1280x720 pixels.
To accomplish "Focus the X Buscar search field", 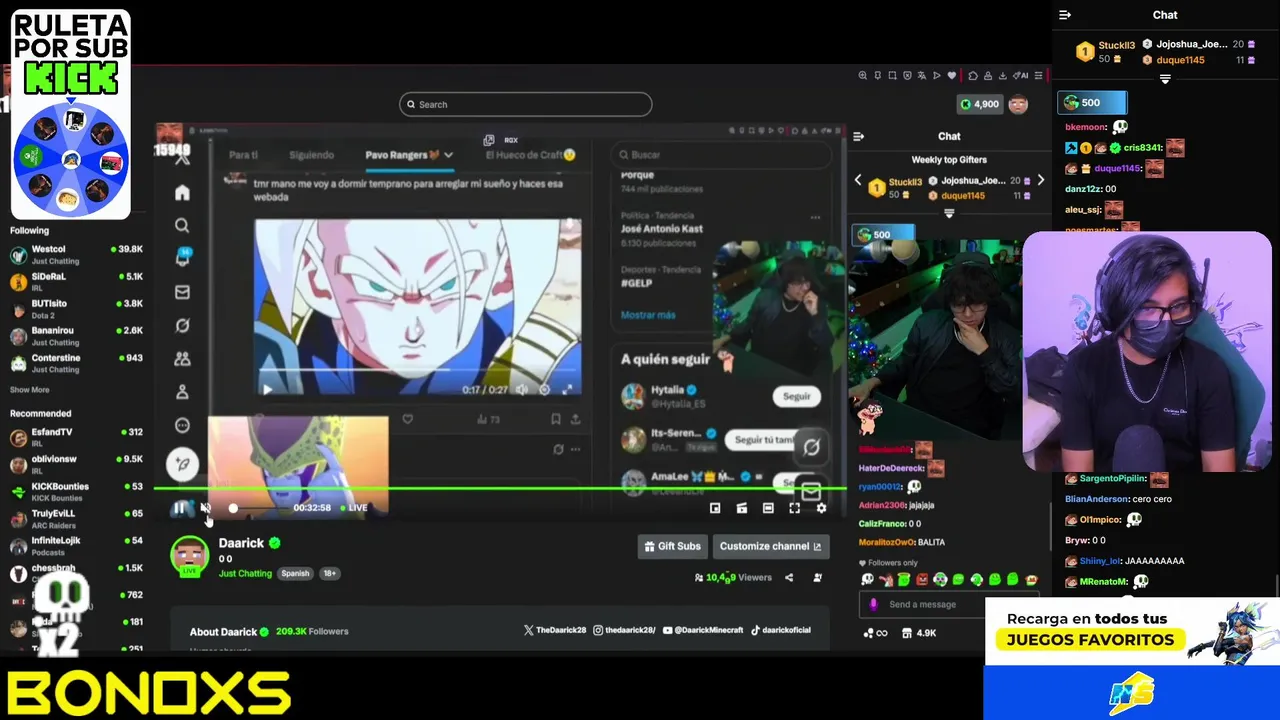I will (722, 155).
